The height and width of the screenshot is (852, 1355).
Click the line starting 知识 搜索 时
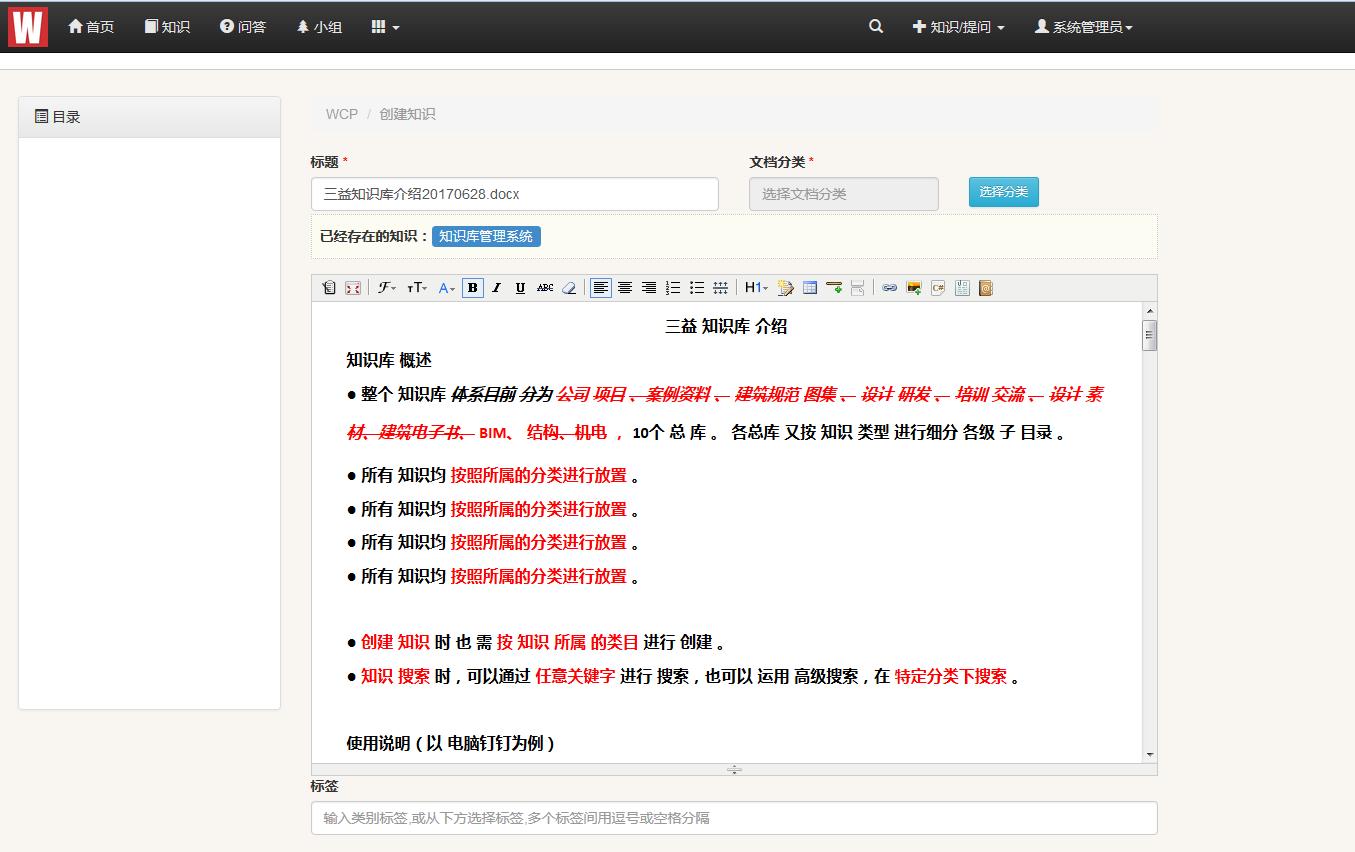pyautogui.click(x=683, y=676)
